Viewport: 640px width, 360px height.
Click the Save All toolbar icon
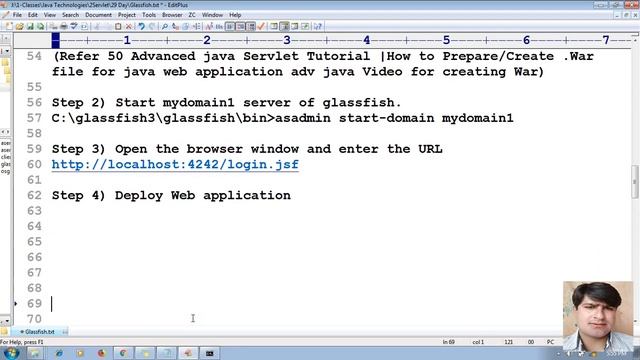click(40, 27)
